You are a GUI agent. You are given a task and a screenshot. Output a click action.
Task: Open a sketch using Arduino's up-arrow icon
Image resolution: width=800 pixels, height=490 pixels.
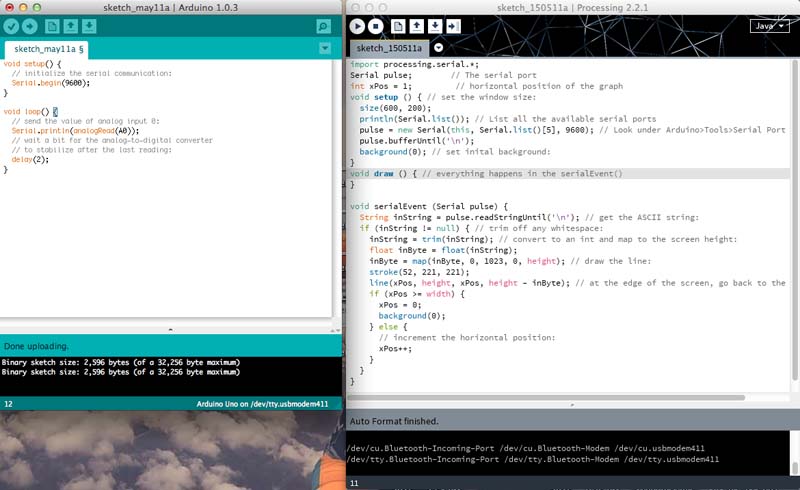[x=70, y=26]
